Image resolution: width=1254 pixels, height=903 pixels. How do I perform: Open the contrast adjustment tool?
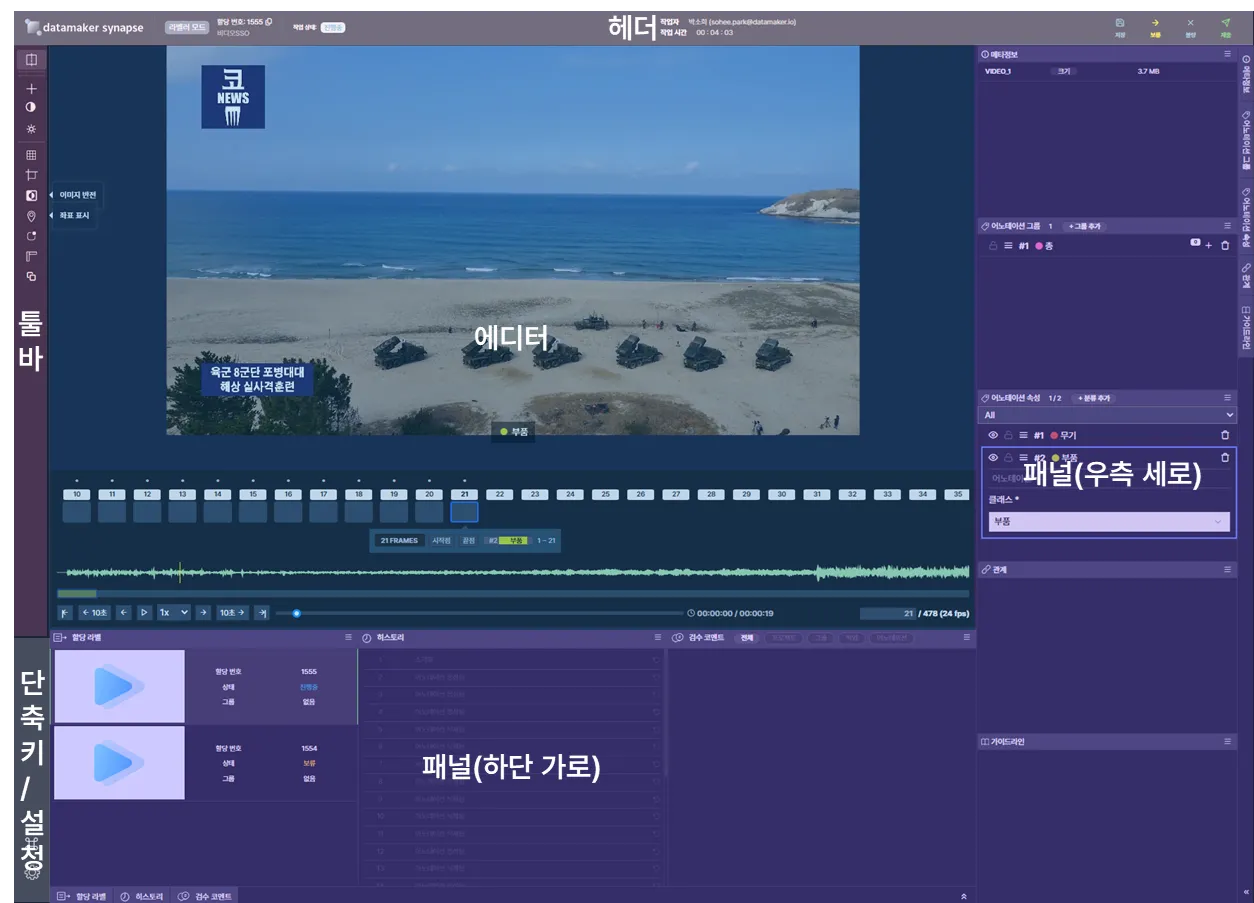(x=31, y=107)
